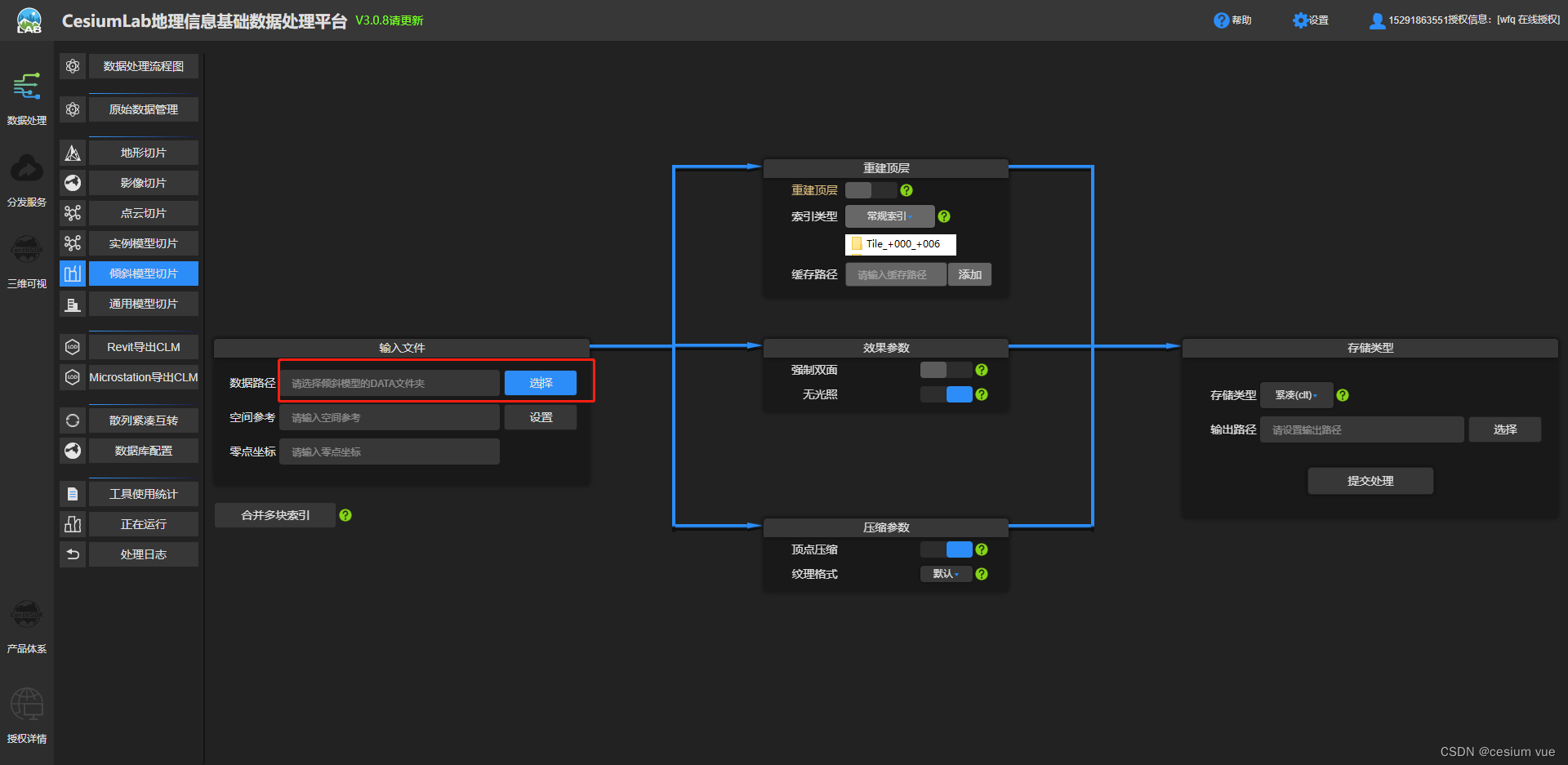Click the document icon beside 工具使用统计
The image size is (1568, 765).
(73, 494)
